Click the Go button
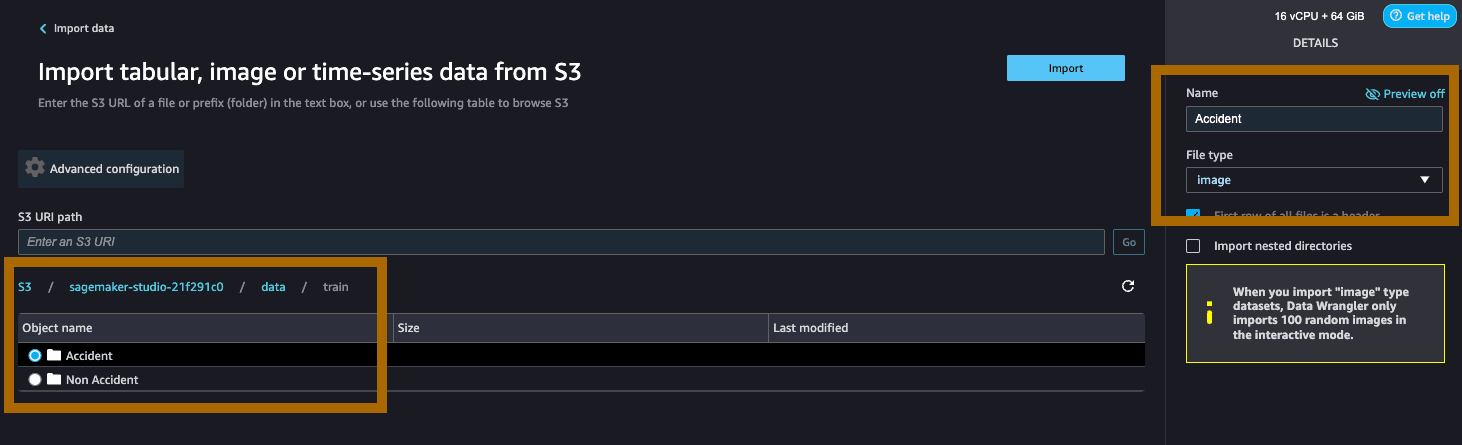Viewport: 1462px width, 445px height. (1129, 242)
